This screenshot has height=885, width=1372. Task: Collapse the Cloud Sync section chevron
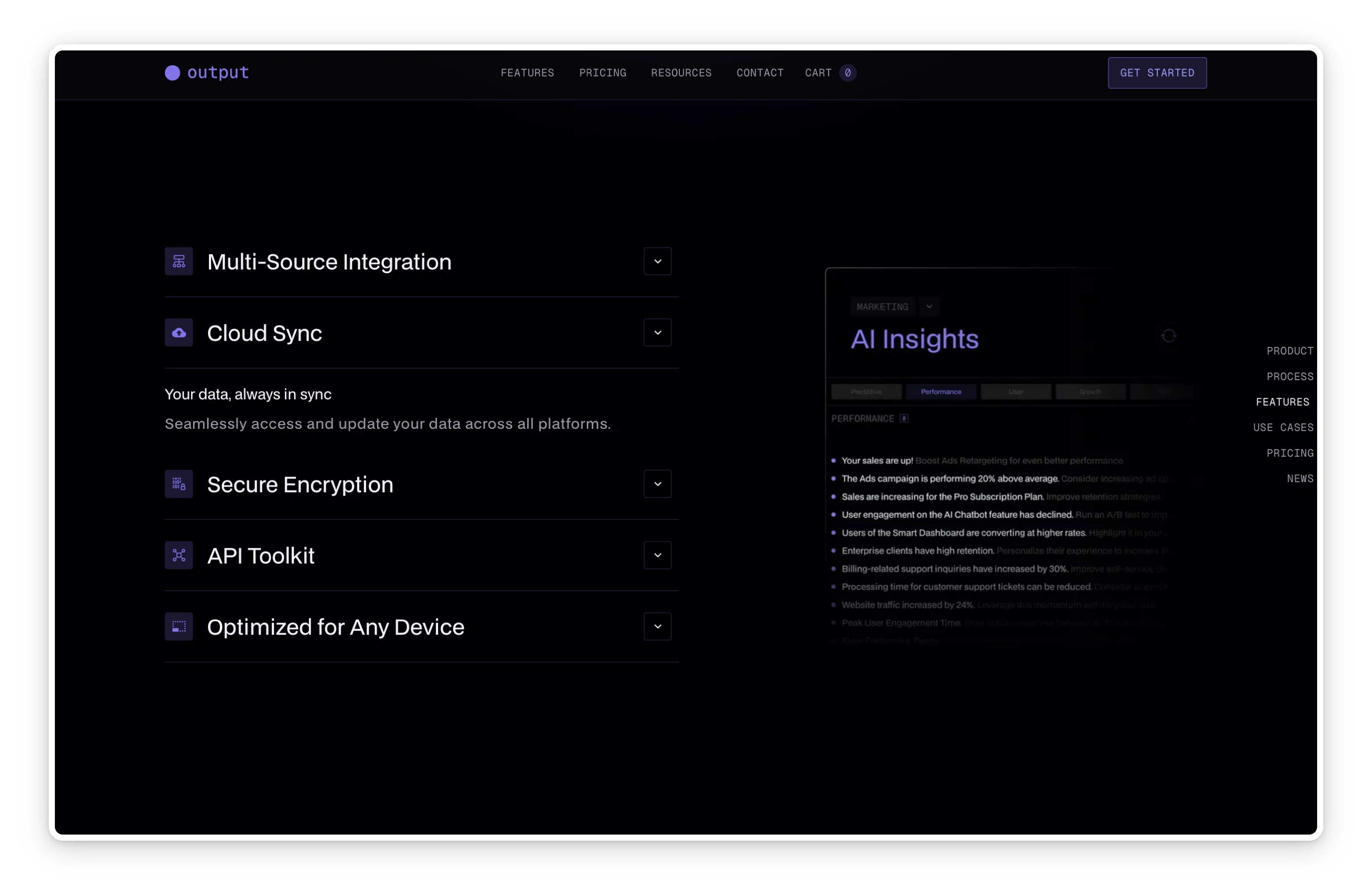click(658, 333)
